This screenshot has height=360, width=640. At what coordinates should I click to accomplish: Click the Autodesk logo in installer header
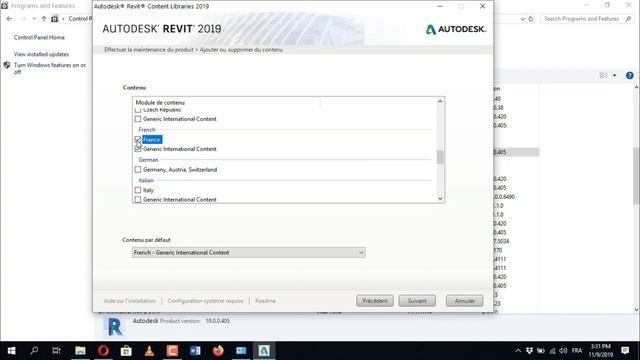456,29
